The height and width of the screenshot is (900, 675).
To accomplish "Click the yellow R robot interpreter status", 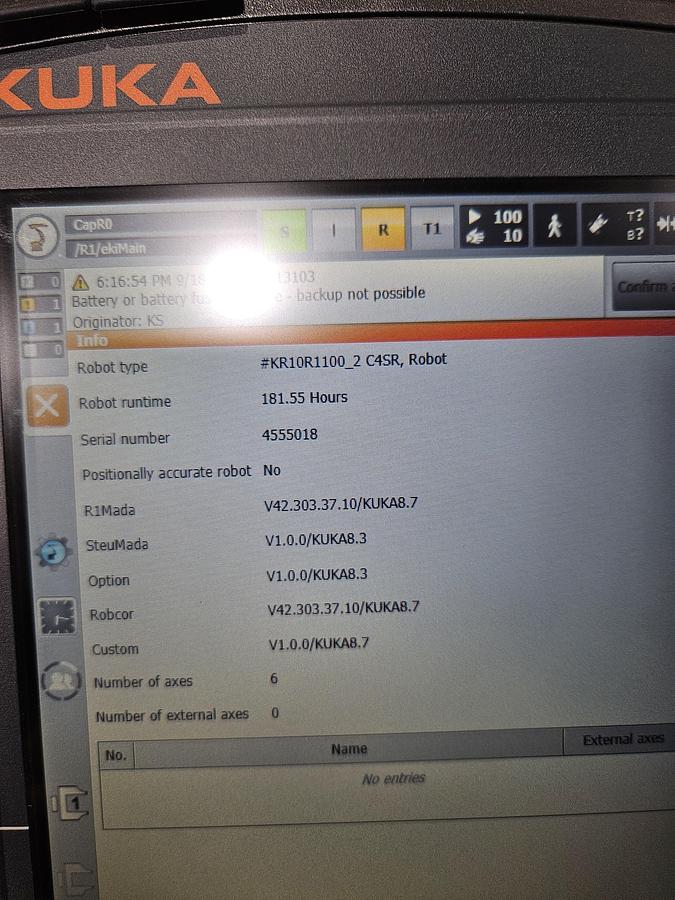I will point(383,230).
